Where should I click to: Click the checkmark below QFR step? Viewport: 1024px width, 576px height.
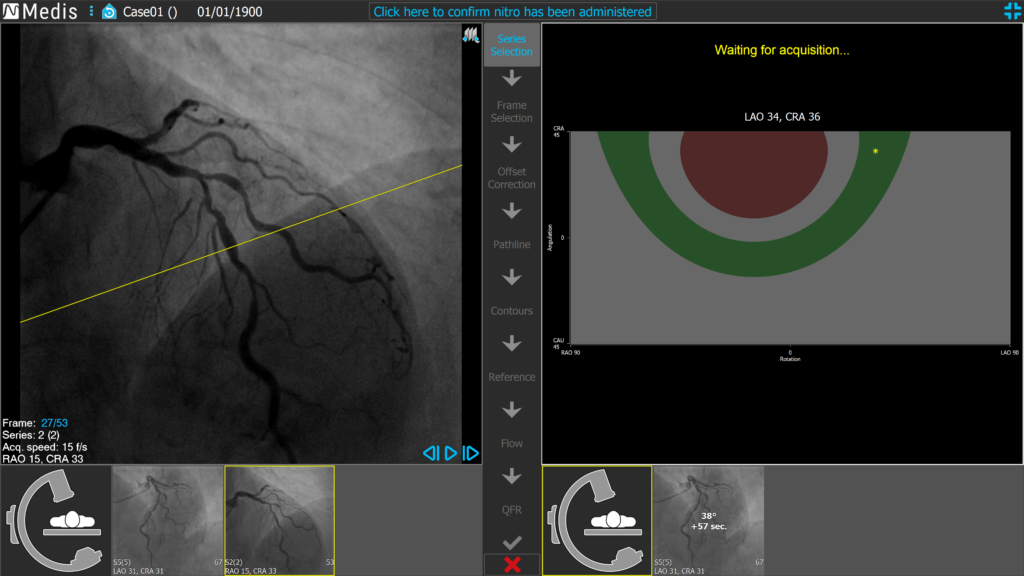point(512,541)
